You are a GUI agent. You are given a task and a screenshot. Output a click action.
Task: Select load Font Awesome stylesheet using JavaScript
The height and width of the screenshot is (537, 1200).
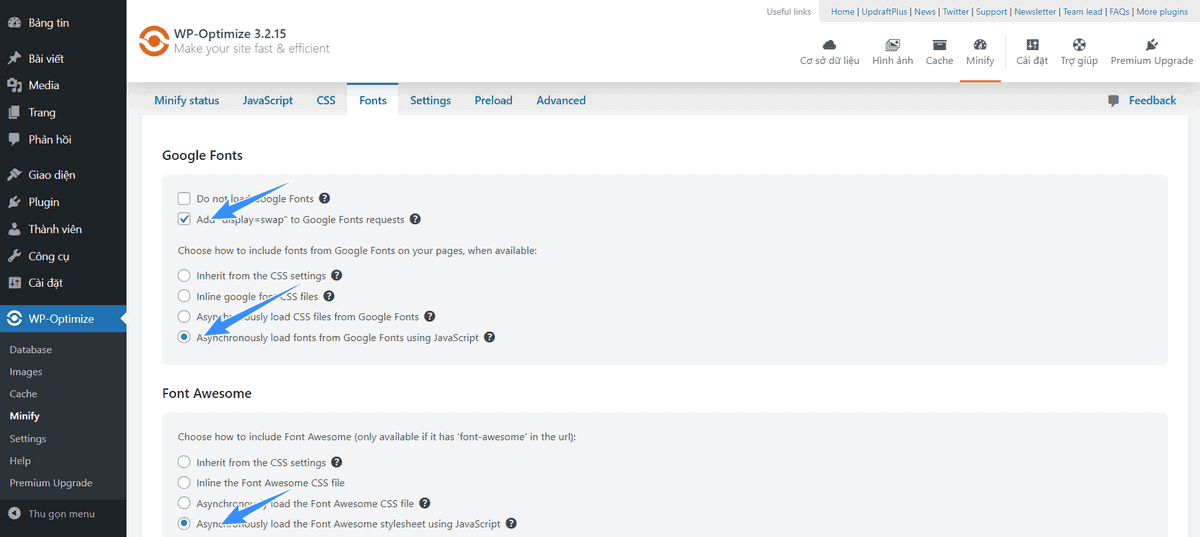[x=184, y=524]
